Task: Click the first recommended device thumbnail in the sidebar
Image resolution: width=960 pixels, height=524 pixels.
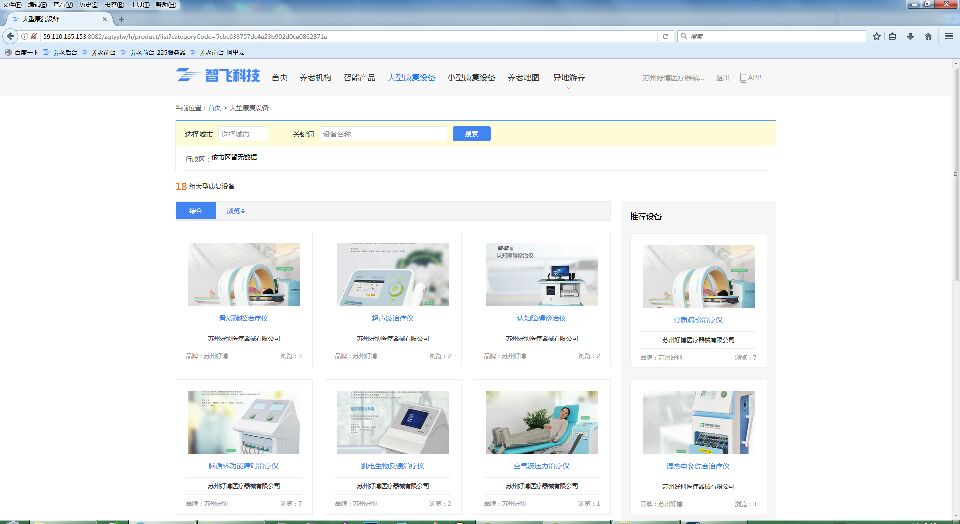Action: [x=698, y=276]
